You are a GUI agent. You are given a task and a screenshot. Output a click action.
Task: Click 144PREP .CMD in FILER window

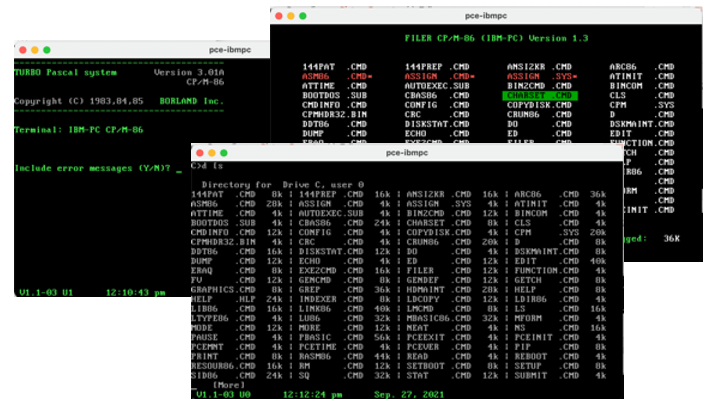click(x=437, y=67)
